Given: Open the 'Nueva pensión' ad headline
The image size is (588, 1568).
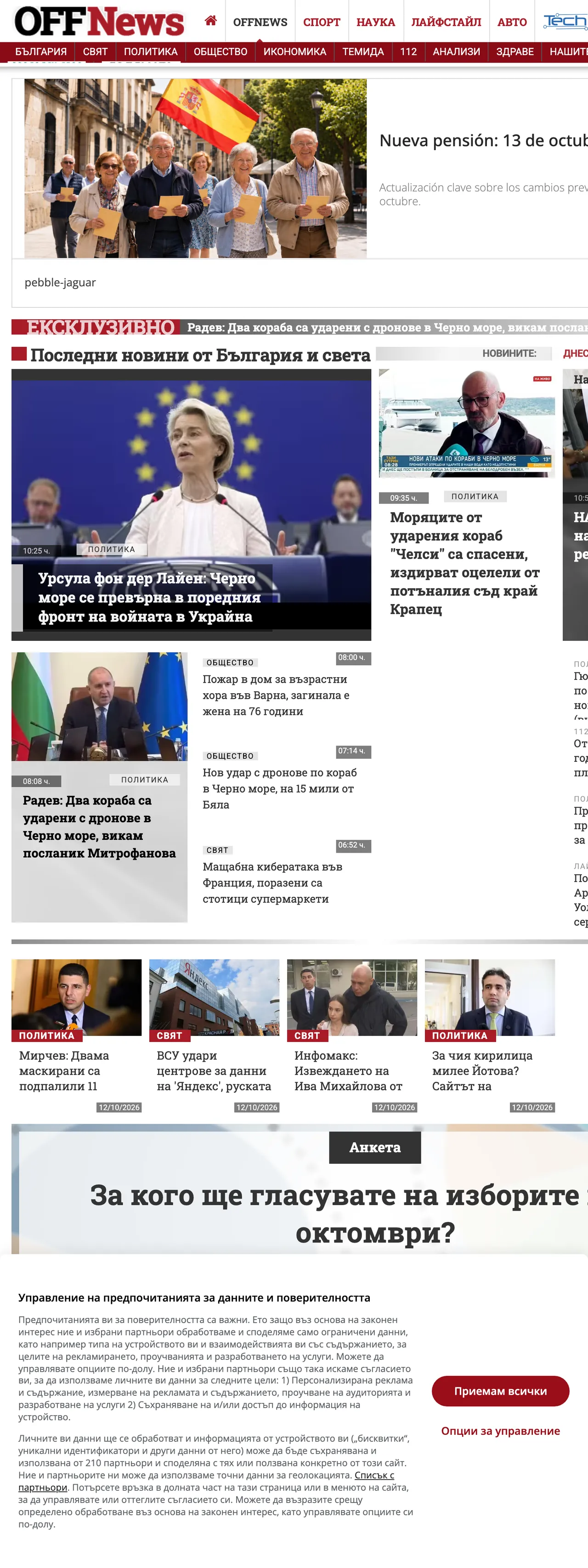Looking at the screenshot, I should 483,141.
